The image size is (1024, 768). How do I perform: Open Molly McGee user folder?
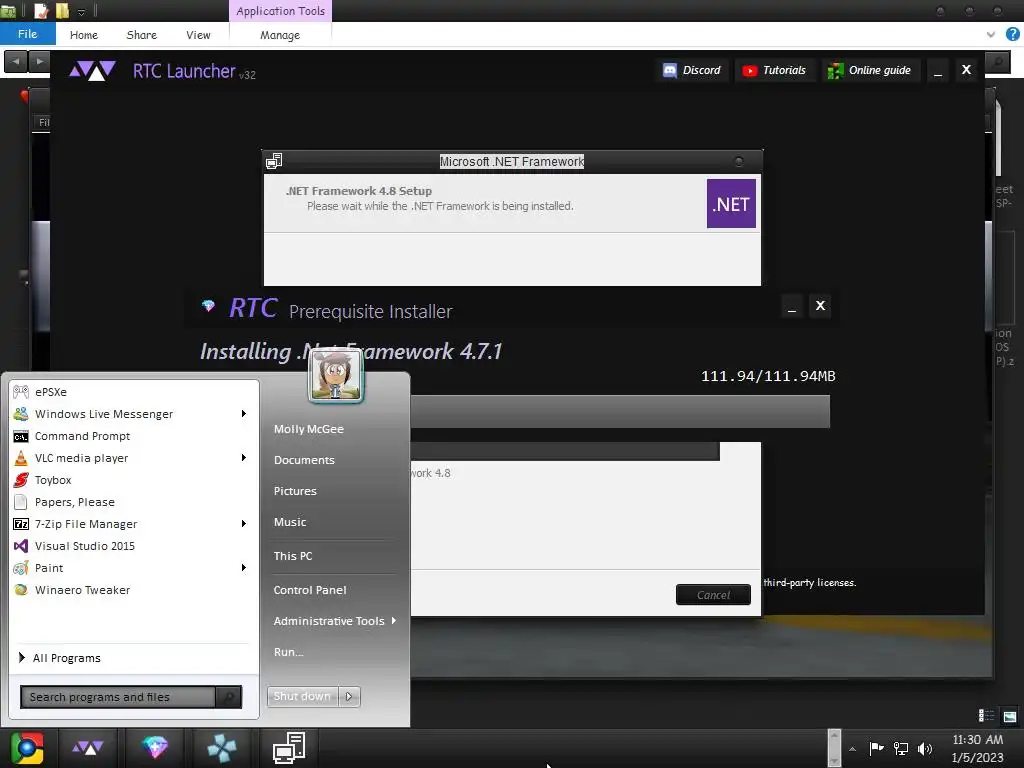[x=309, y=429]
